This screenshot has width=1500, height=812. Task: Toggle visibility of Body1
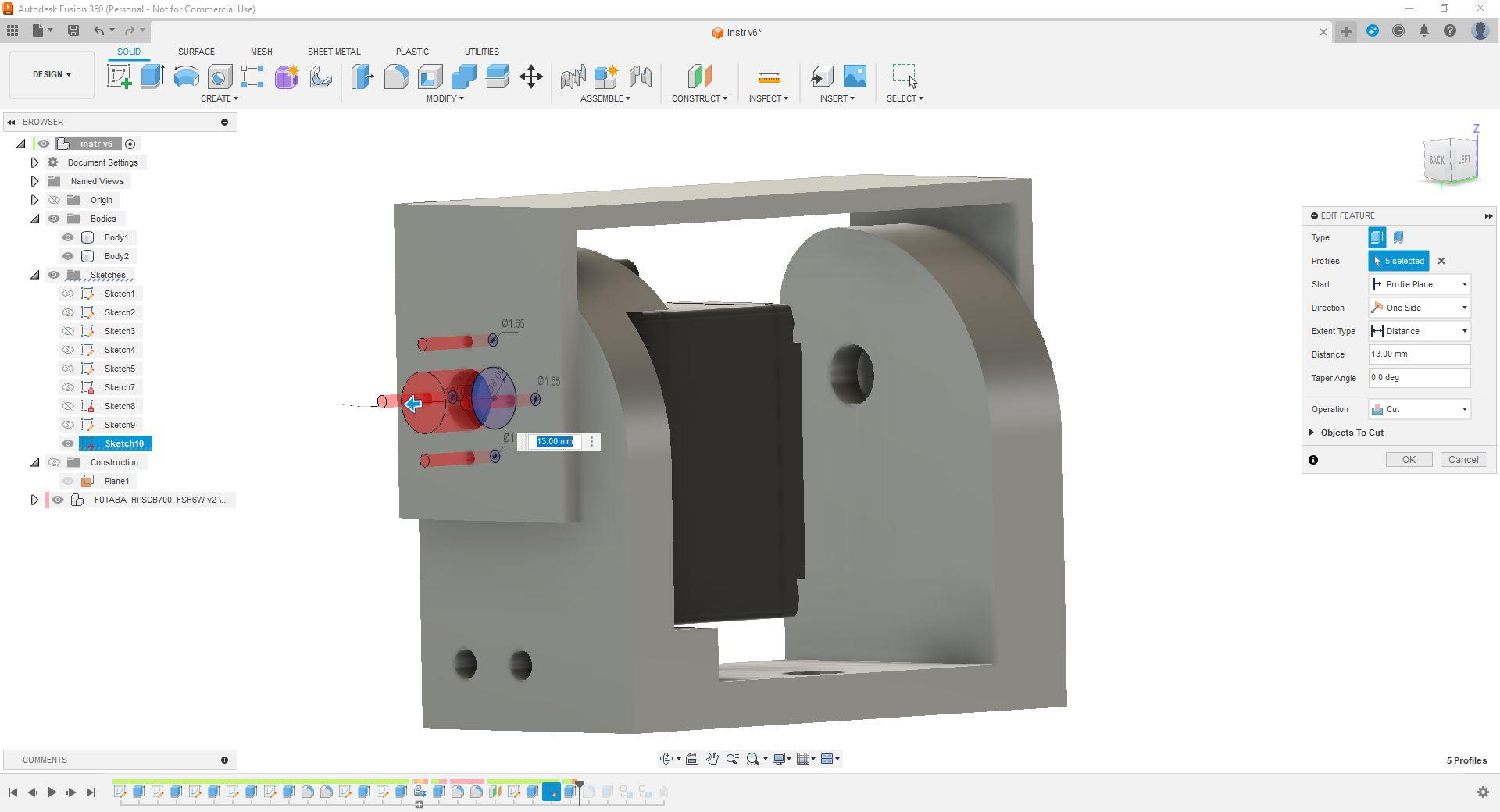point(68,237)
